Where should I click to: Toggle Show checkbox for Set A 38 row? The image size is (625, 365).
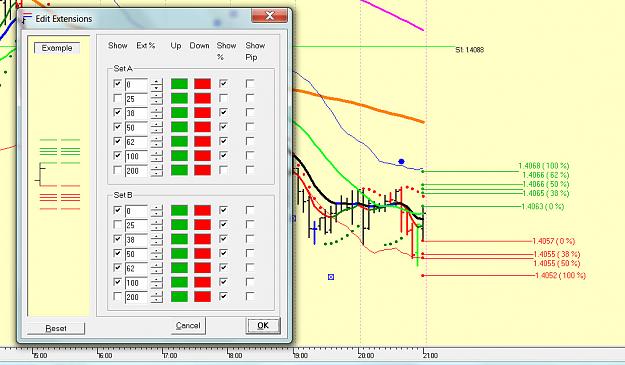[x=118, y=112]
